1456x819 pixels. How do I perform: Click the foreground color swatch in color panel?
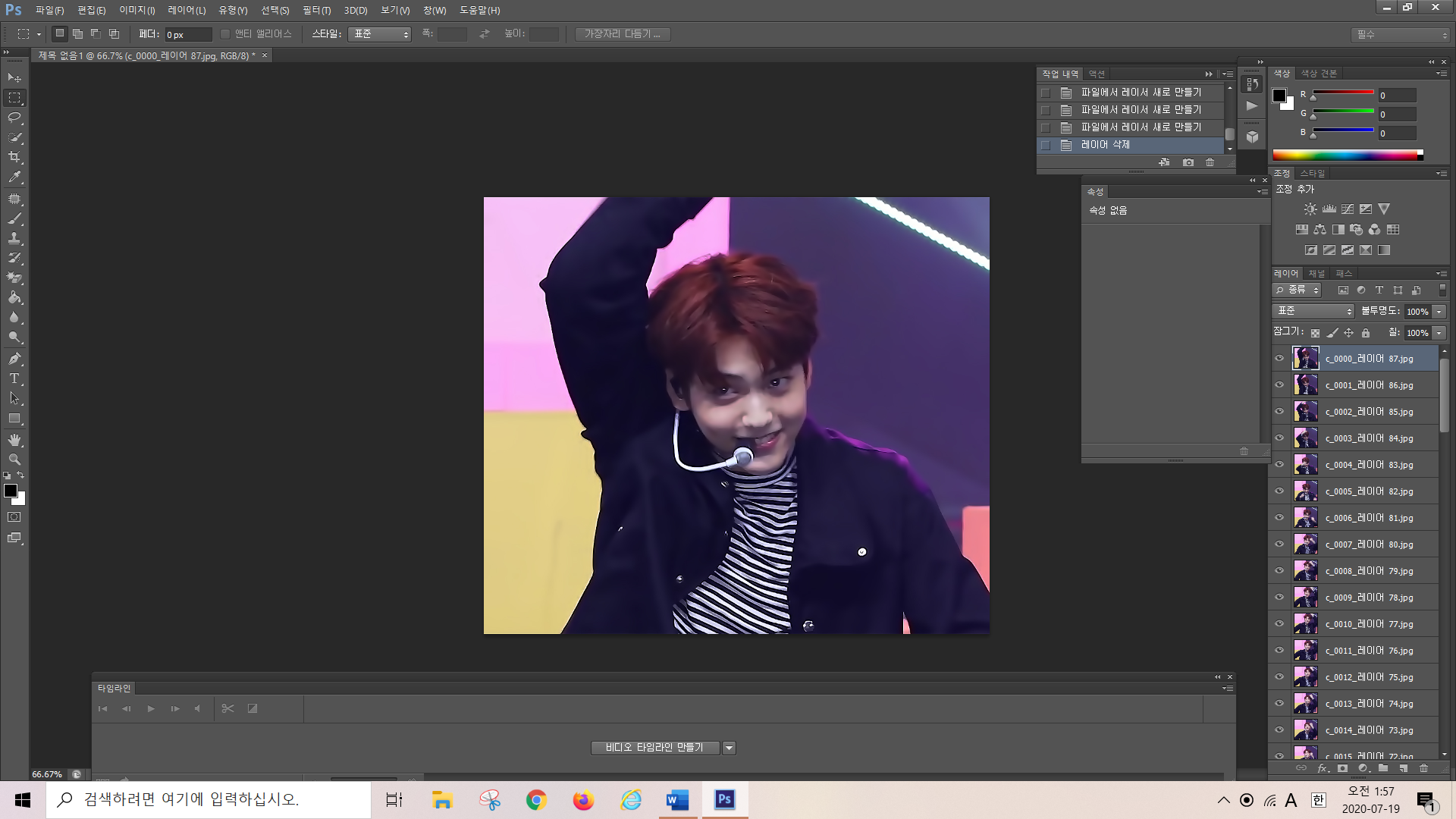[1279, 96]
